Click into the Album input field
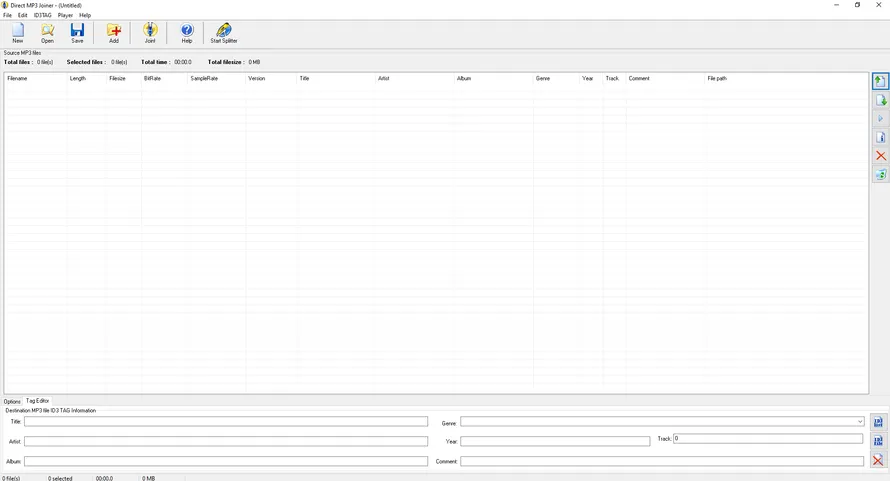890x481 pixels. click(x=226, y=461)
